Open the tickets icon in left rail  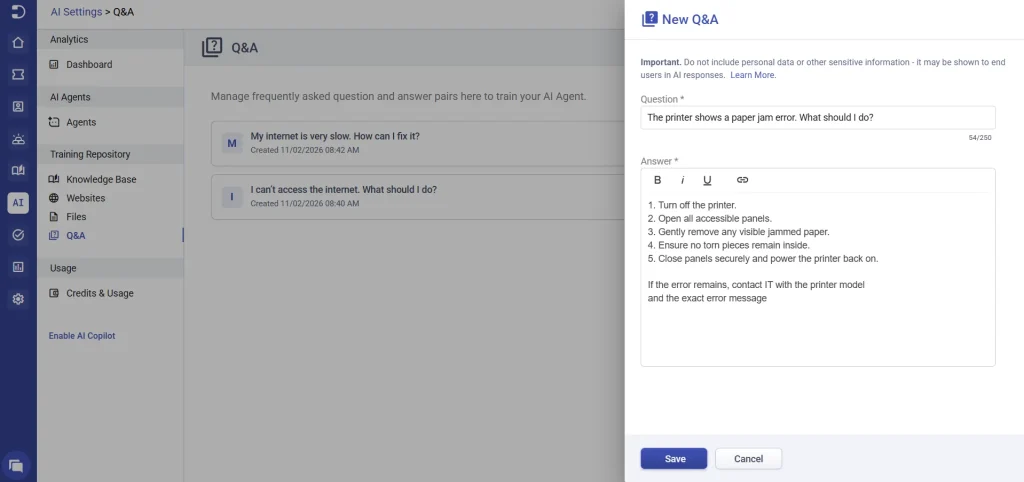[x=18, y=75]
